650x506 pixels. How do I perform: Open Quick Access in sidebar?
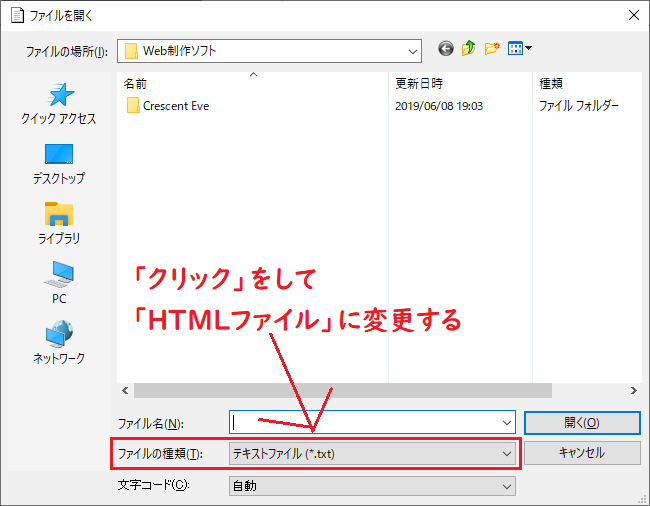coord(59,104)
